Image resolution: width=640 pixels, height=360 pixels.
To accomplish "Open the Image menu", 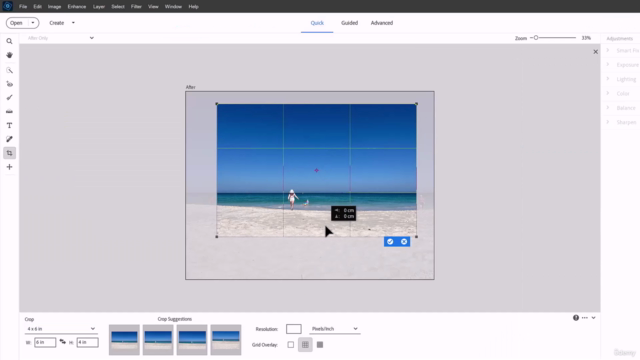I will pyautogui.click(x=54, y=7).
